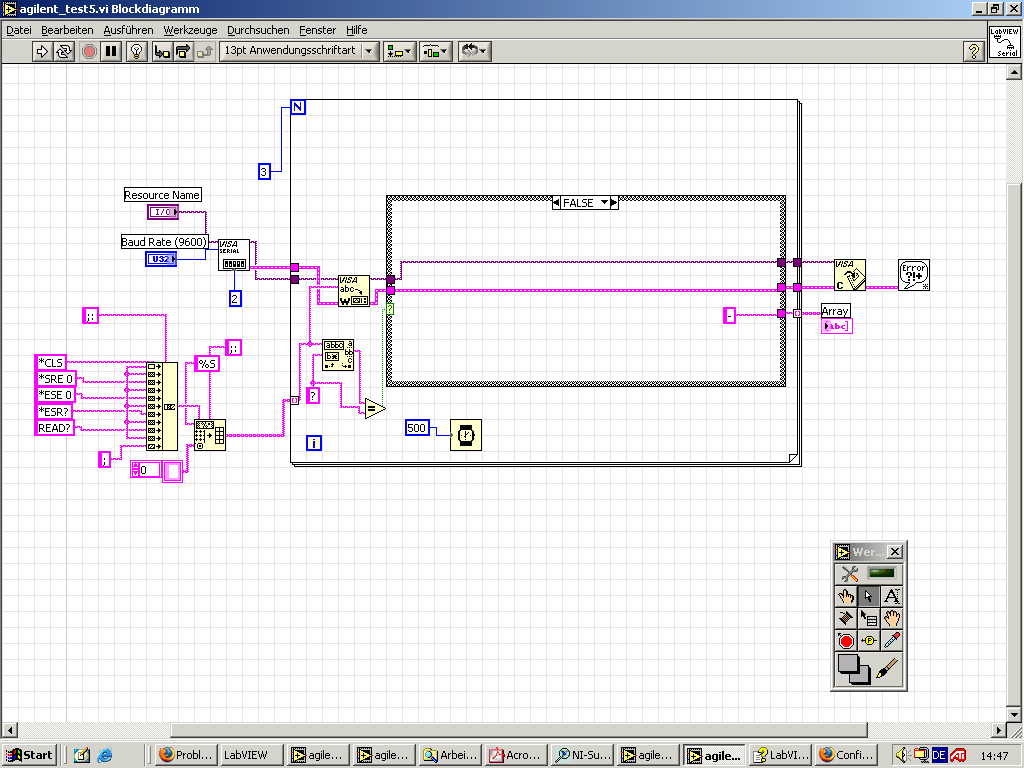The image size is (1024, 768).
Task: Select the text labeling tool
Action: [892, 596]
